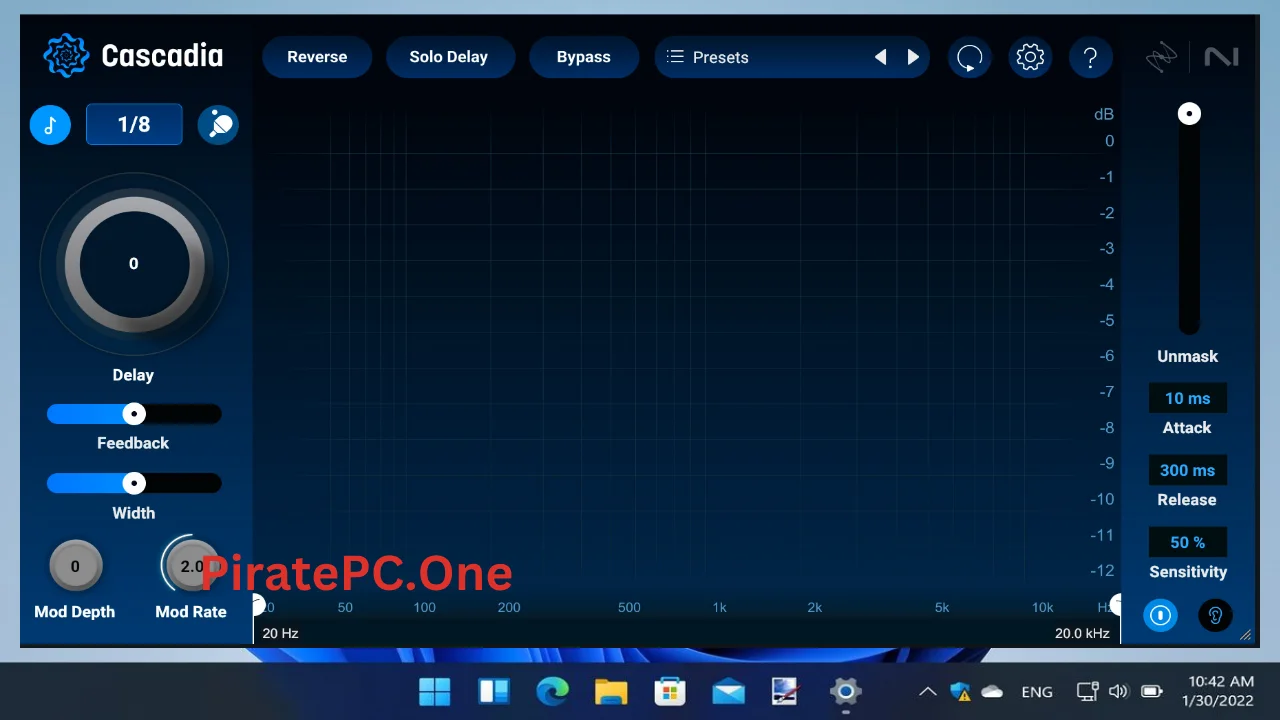1280x720 pixels.
Task: Click the 20.0 kHz high cutoff label
Action: (x=1082, y=633)
